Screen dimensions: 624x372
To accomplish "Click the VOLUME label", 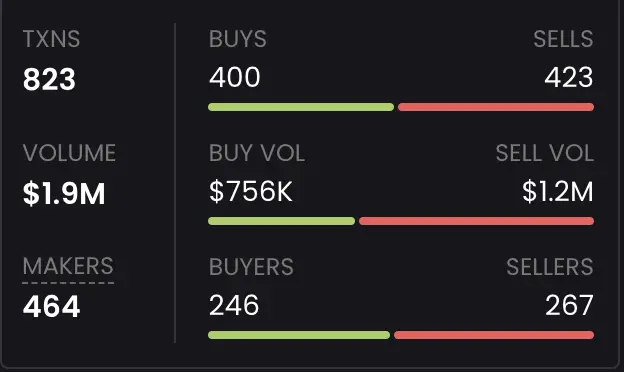I will (x=69, y=153).
